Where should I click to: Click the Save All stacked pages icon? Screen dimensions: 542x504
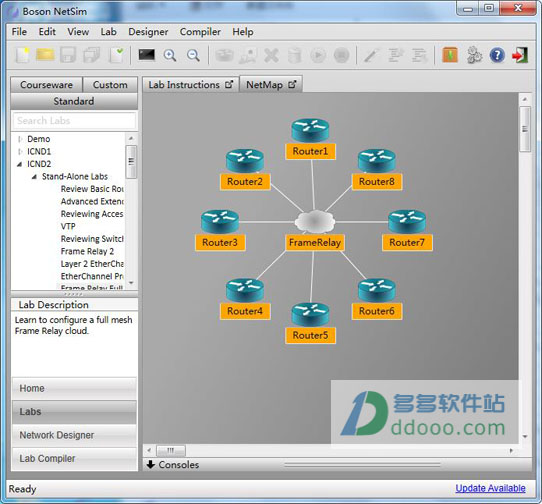[x=92, y=55]
